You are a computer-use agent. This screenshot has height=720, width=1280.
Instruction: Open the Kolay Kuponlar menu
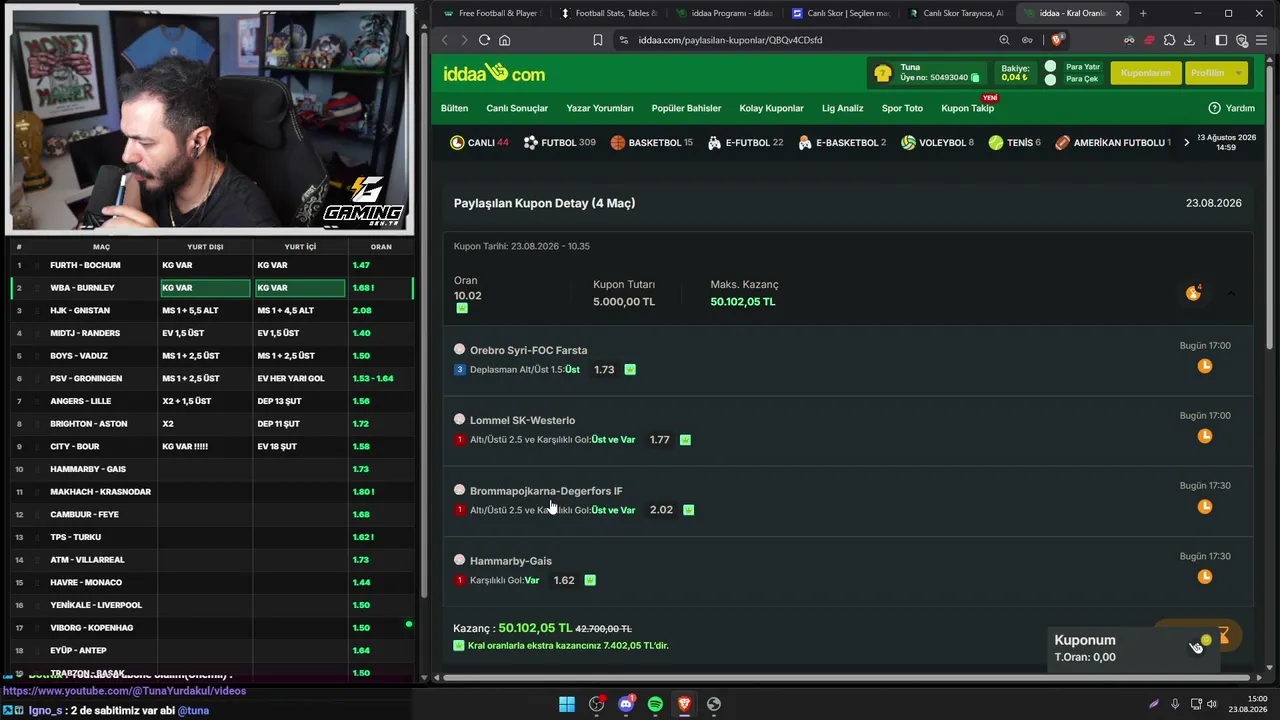pyautogui.click(x=771, y=108)
